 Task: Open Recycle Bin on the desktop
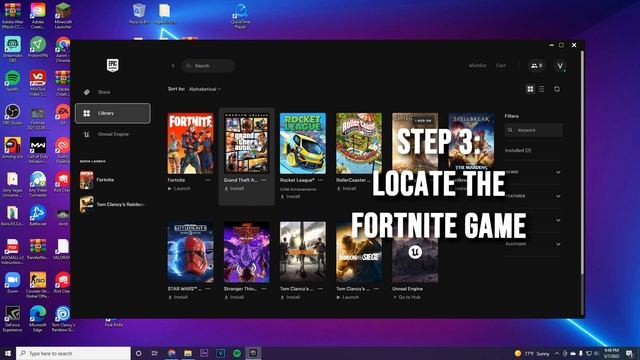pos(139,13)
